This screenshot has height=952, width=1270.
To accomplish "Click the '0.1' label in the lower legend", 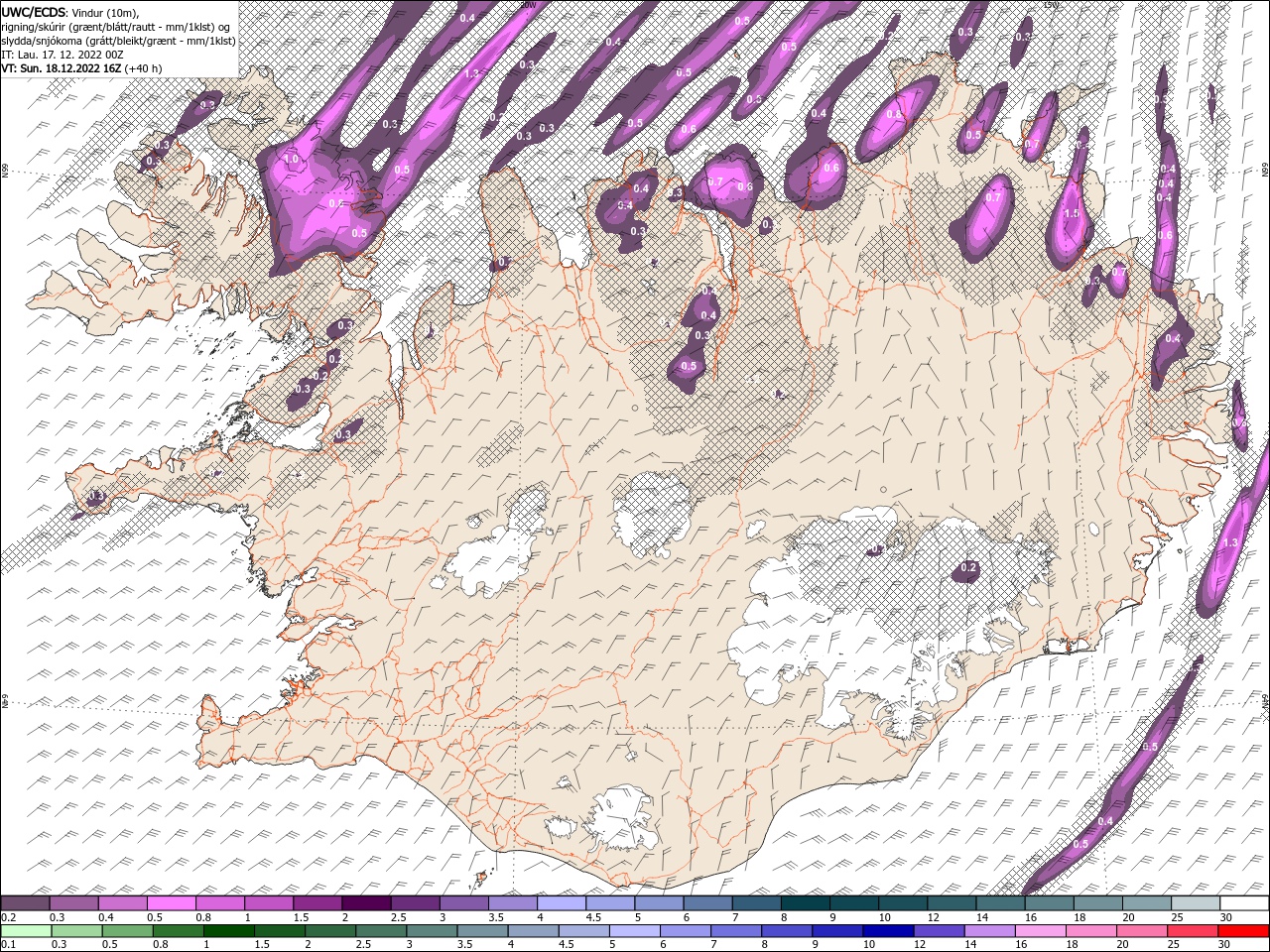I will 7,944.
